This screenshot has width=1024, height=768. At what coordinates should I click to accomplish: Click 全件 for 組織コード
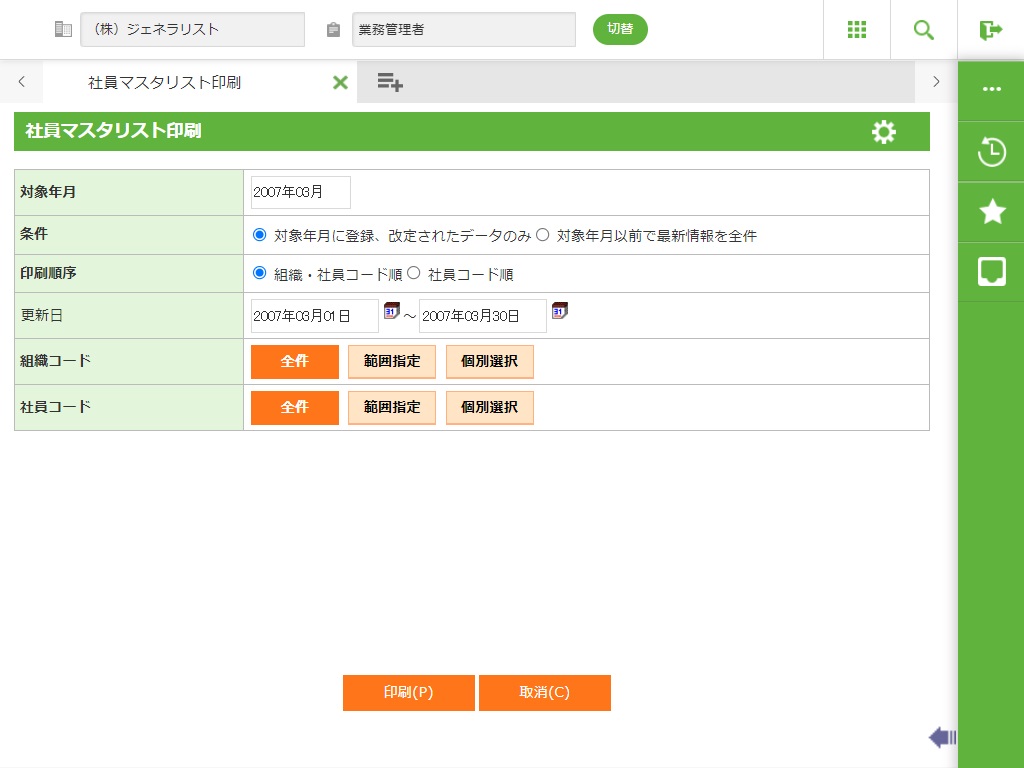pos(295,362)
